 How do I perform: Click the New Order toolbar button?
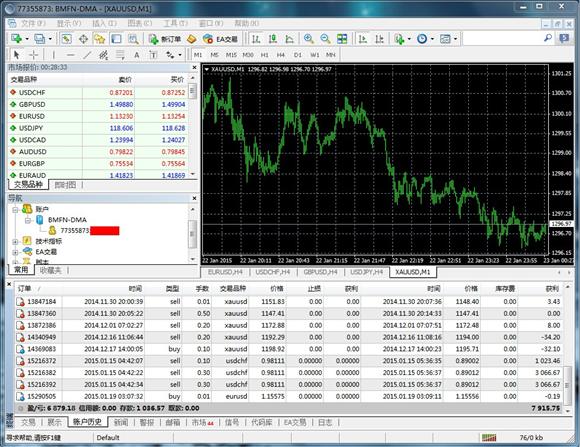coord(165,39)
